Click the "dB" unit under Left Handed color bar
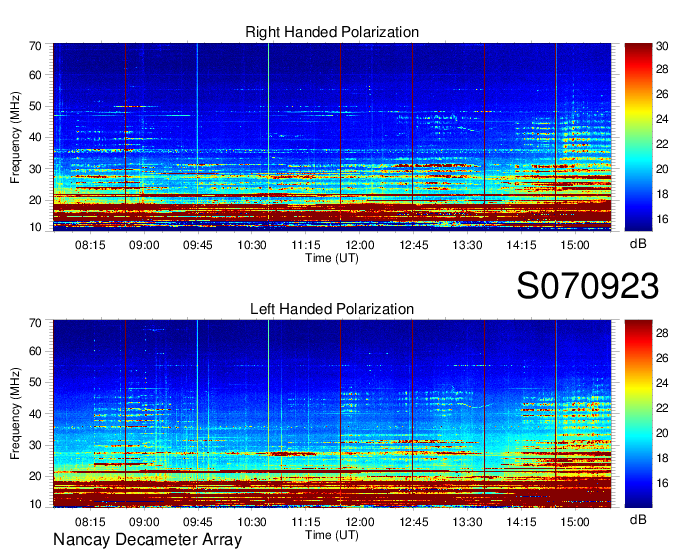The width and height of the screenshot is (680, 552). click(638, 520)
